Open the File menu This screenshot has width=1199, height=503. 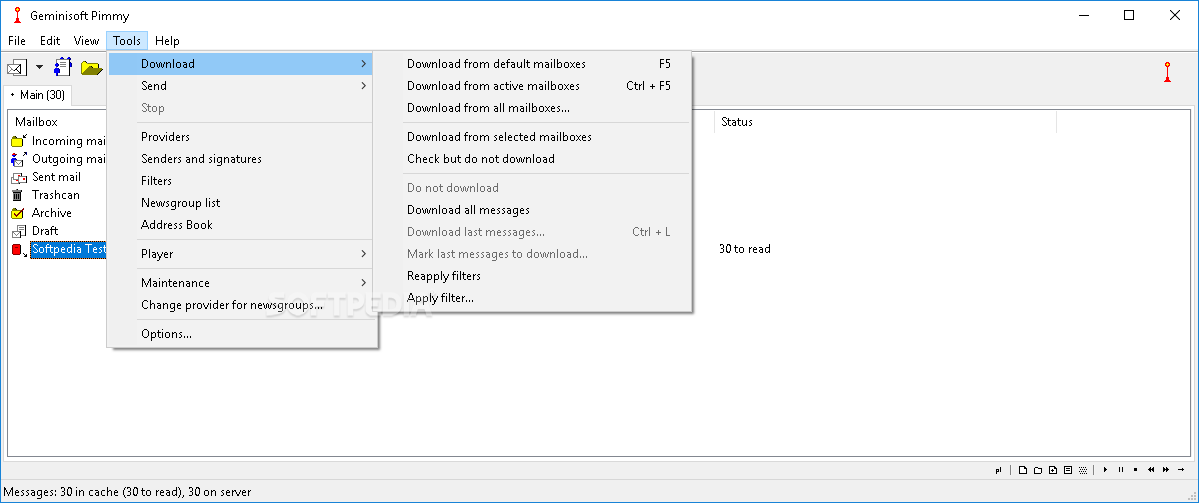pos(17,41)
